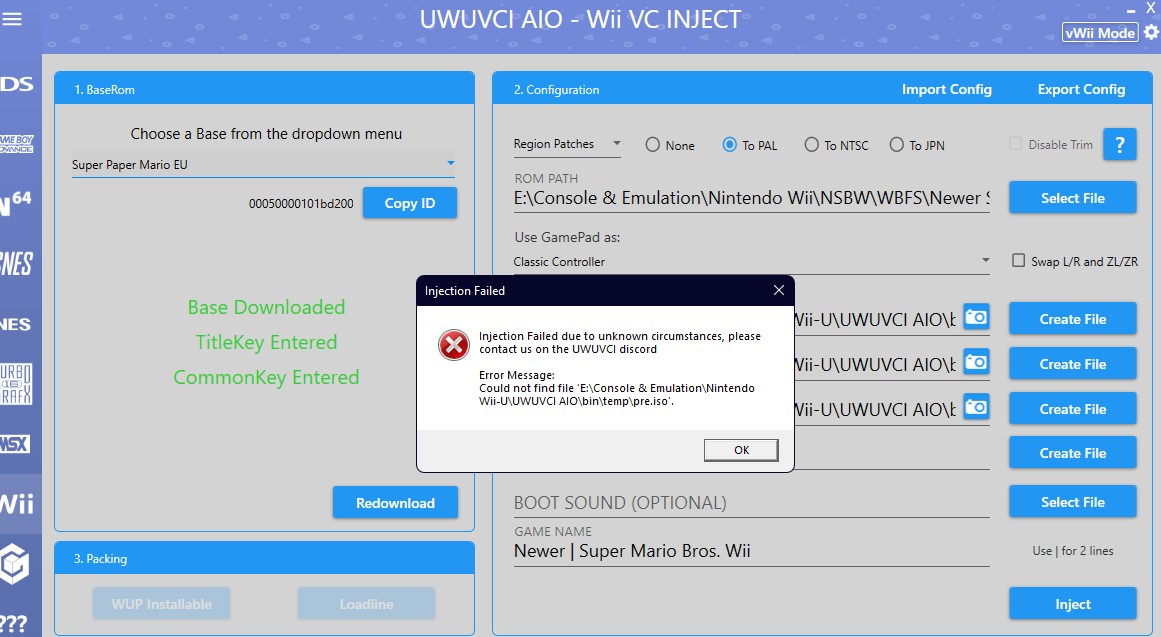1161x637 pixels.
Task: Click the Loadiine packing button
Action: [x=366, y=604]
